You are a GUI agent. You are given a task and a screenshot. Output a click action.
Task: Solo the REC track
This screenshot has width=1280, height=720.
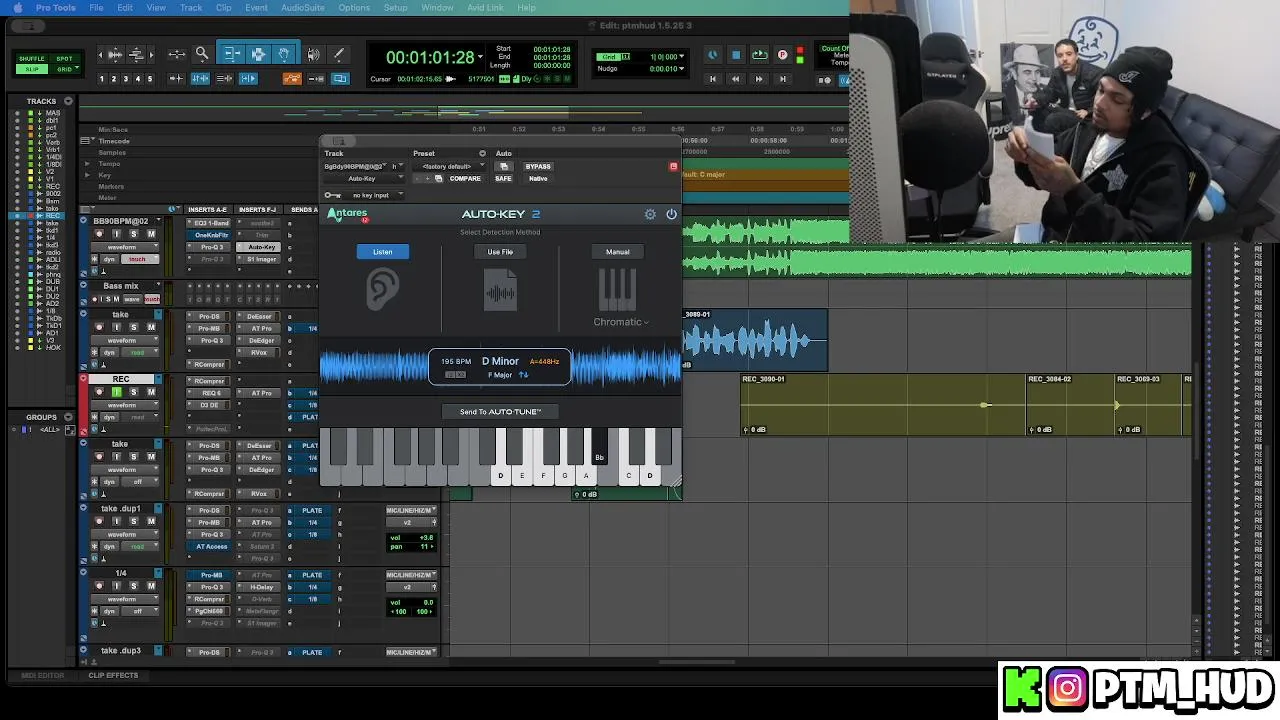click(133, 392)
